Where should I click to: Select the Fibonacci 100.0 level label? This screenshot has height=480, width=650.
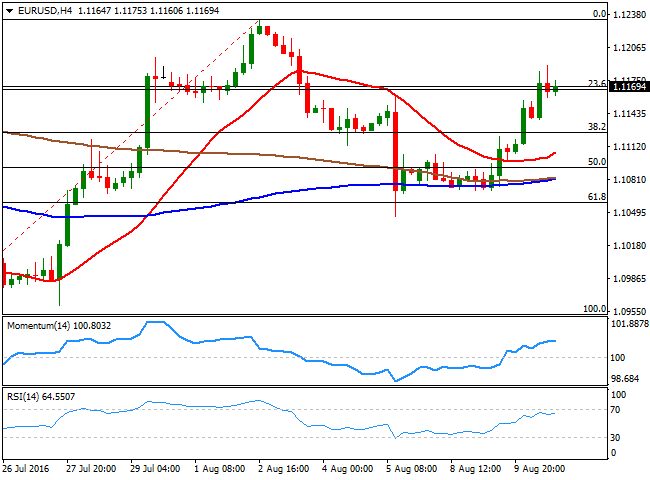594,309
